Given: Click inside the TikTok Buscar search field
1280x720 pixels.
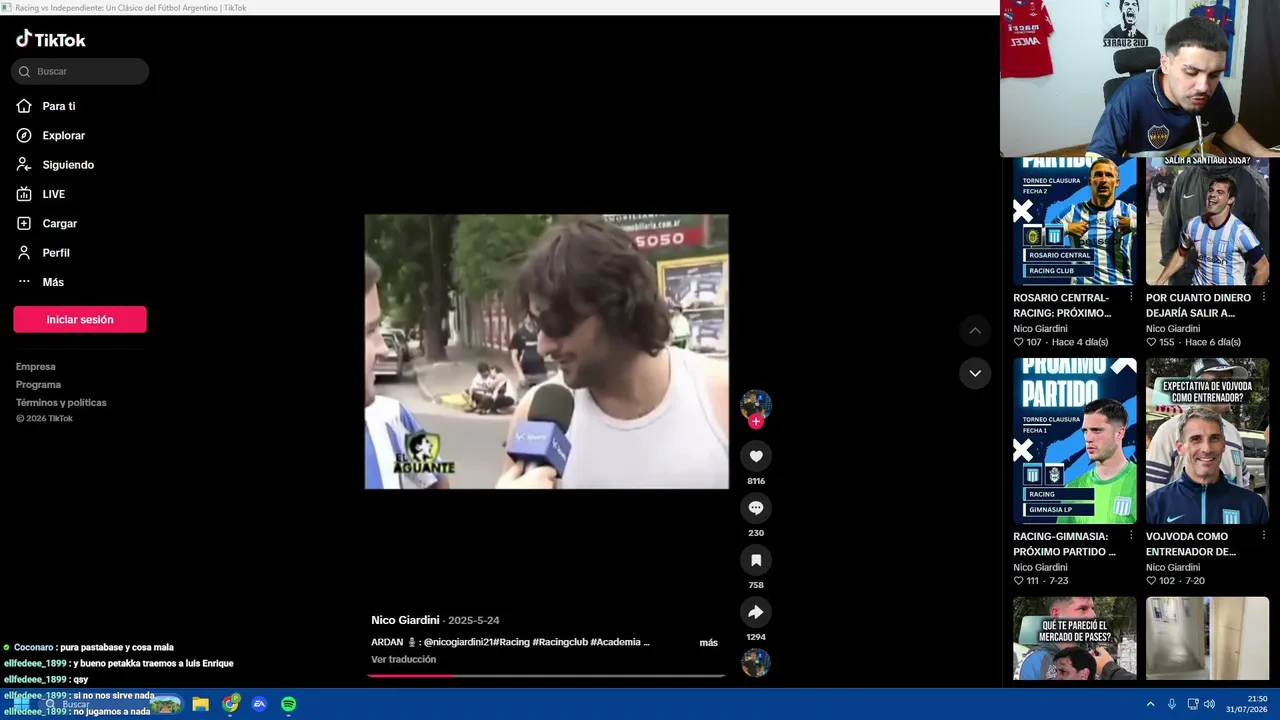Looking at the screenshot, I should (80, 71).
